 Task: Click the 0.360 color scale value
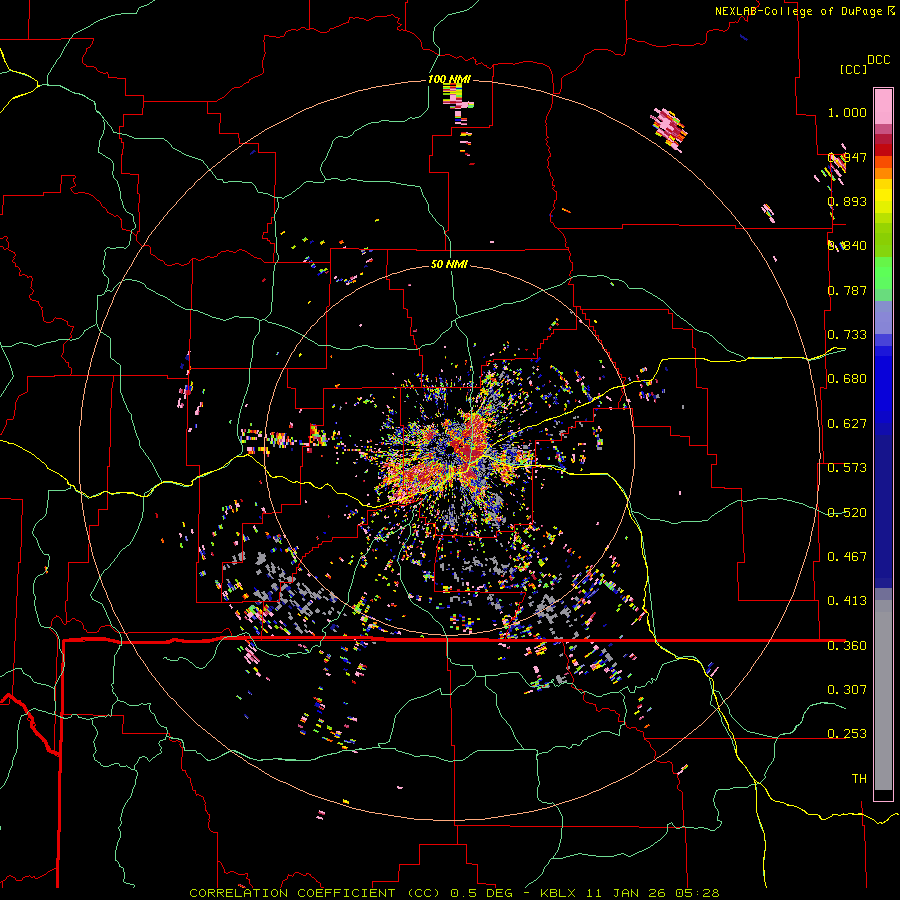tap(847, 646)
